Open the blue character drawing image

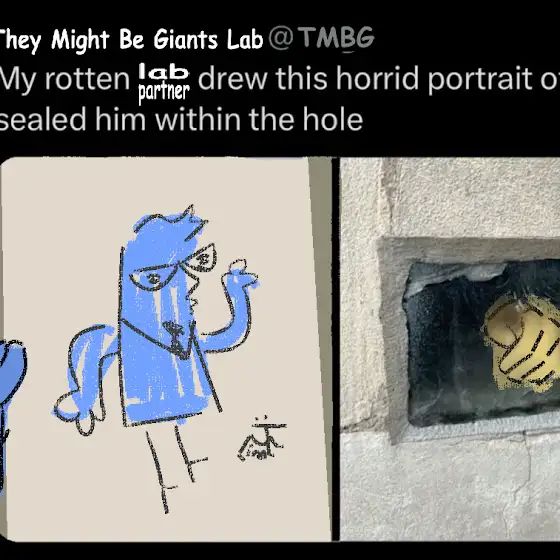point(166,349)
